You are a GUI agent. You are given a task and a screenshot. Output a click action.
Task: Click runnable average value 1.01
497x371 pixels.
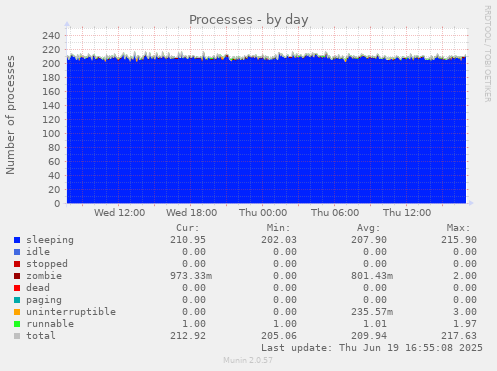pyautogui.click(x=375, y=324)
